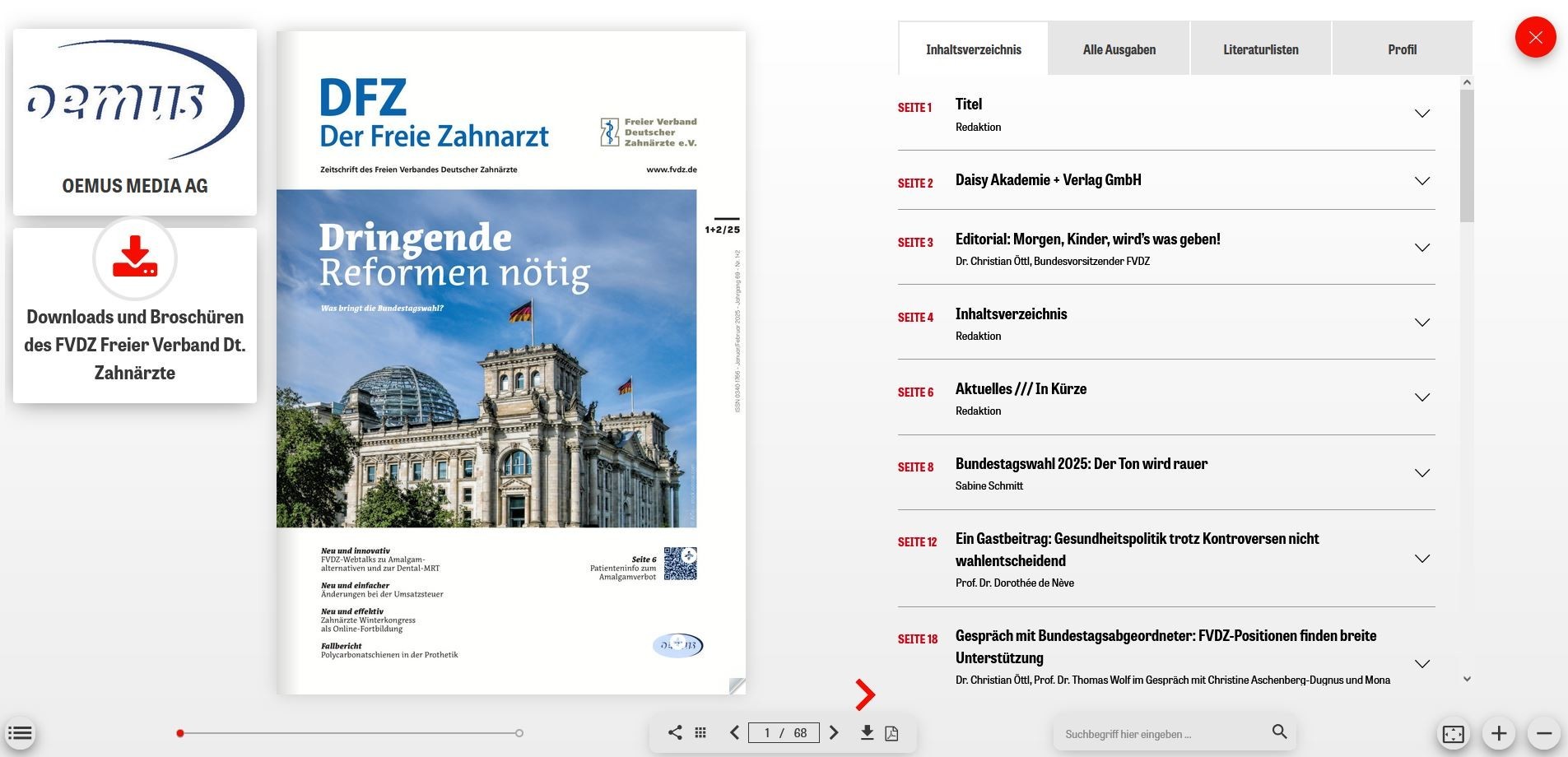Viewport: 1568px width, 757px height.
Task: Expand the Editorial entry chevron
Action: 1422,248
